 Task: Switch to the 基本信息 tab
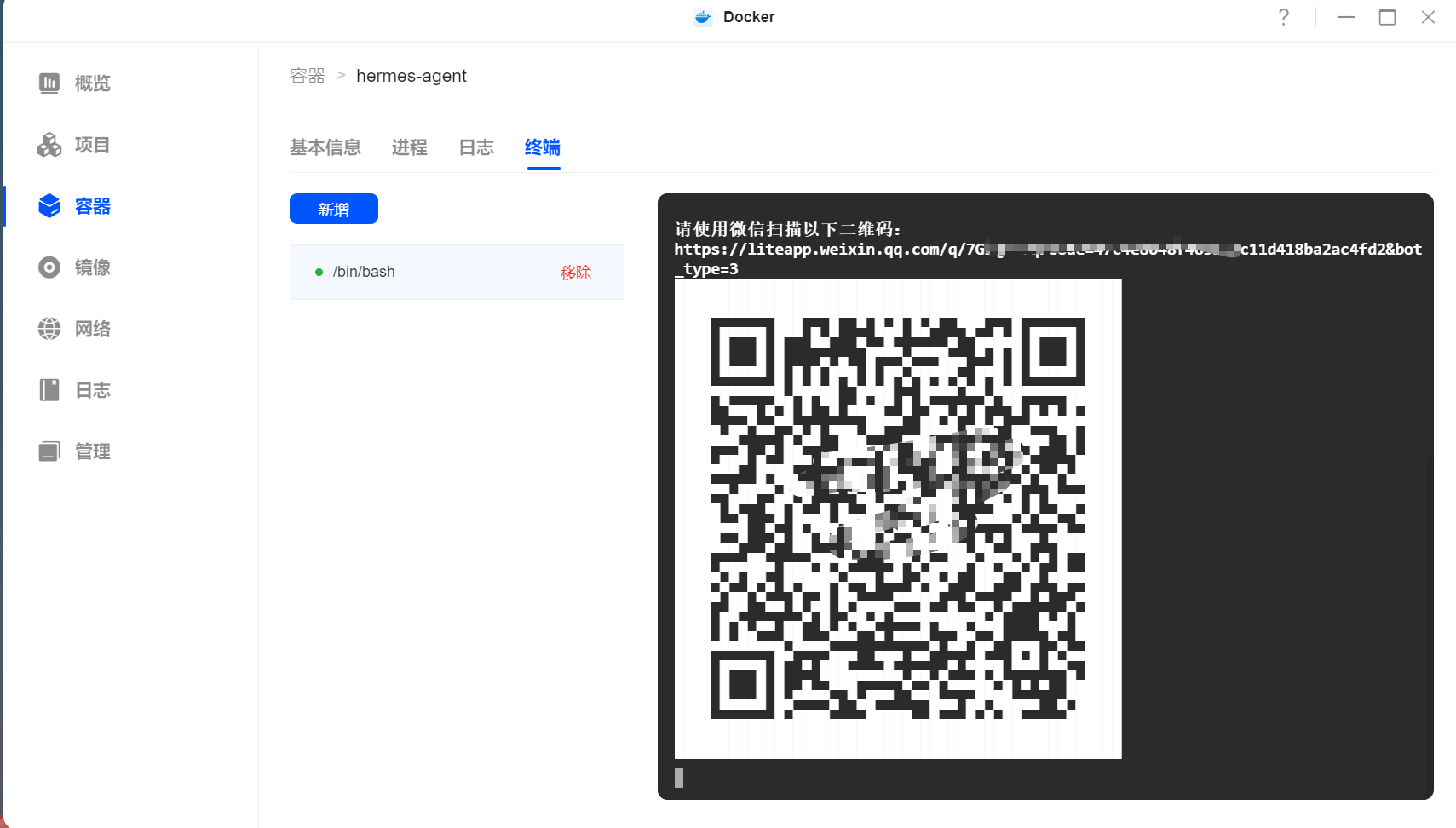tap(325, 147)
